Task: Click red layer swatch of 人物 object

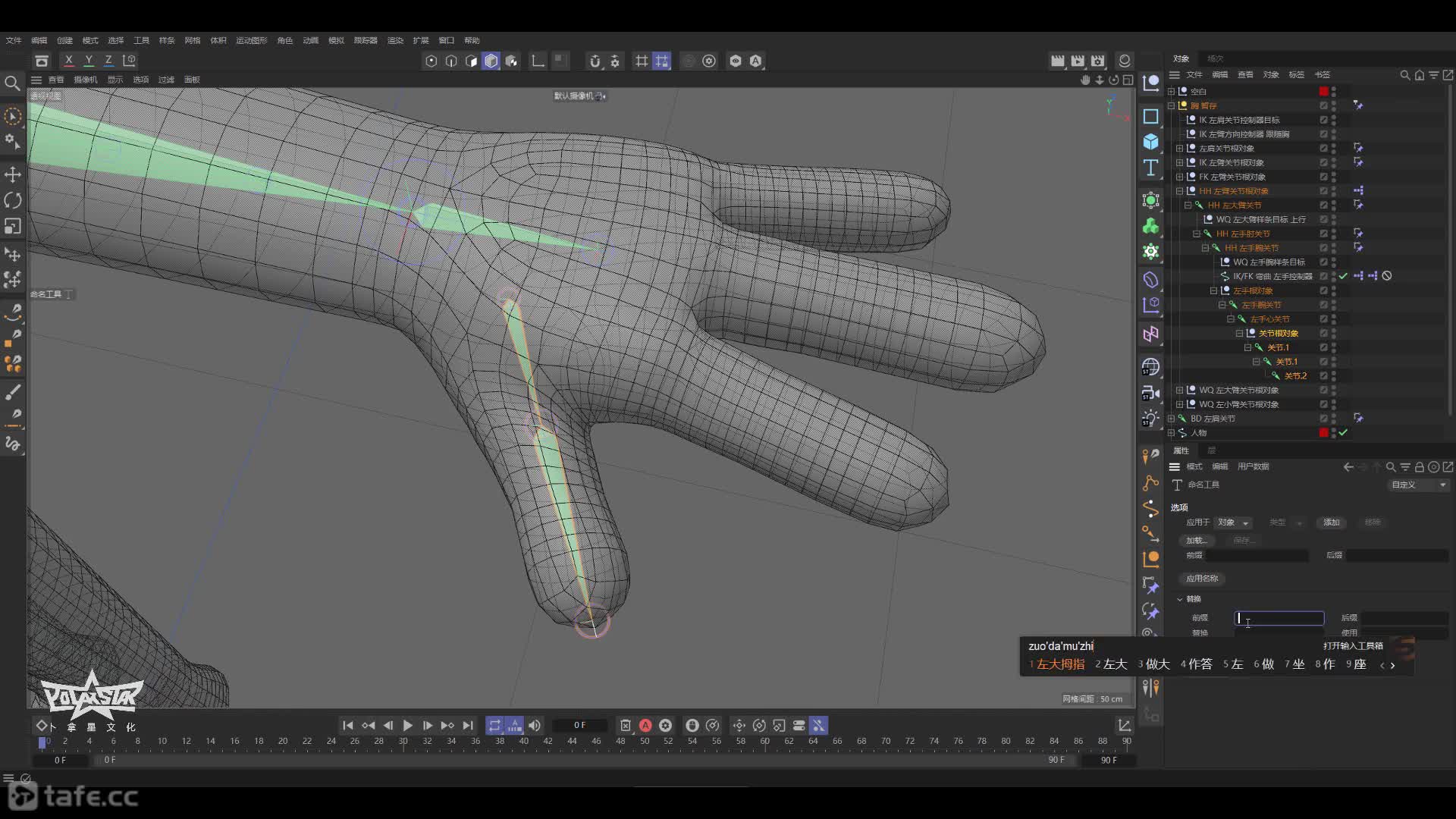Action: 1323,432
